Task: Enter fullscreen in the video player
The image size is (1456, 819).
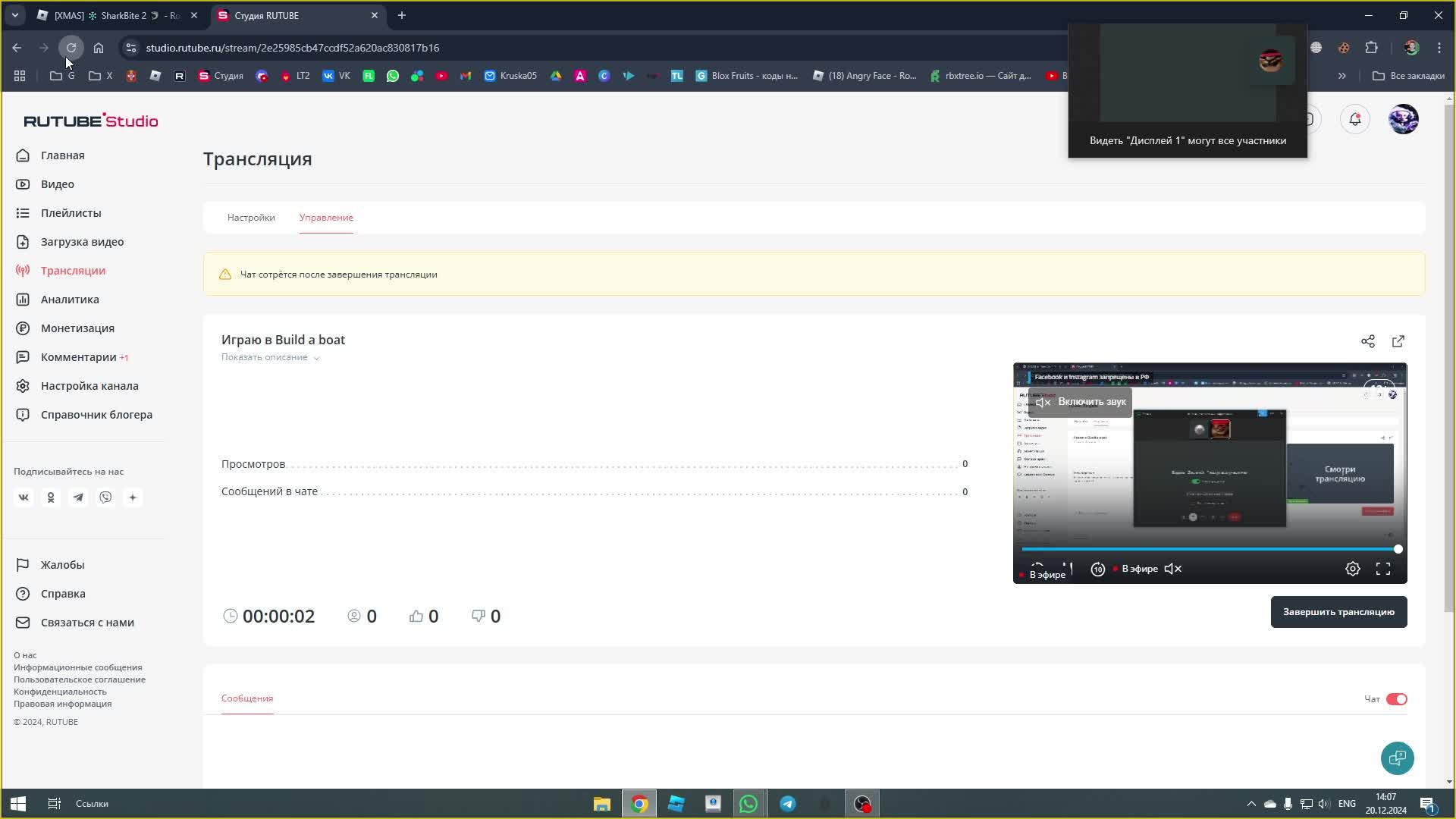Action: (x=1382, y=569)
